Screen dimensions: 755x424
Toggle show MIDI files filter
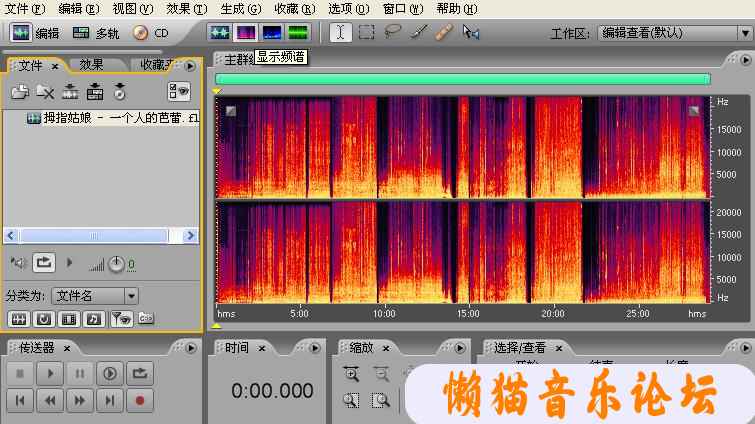pyautogui.click(x=94, y=319)
